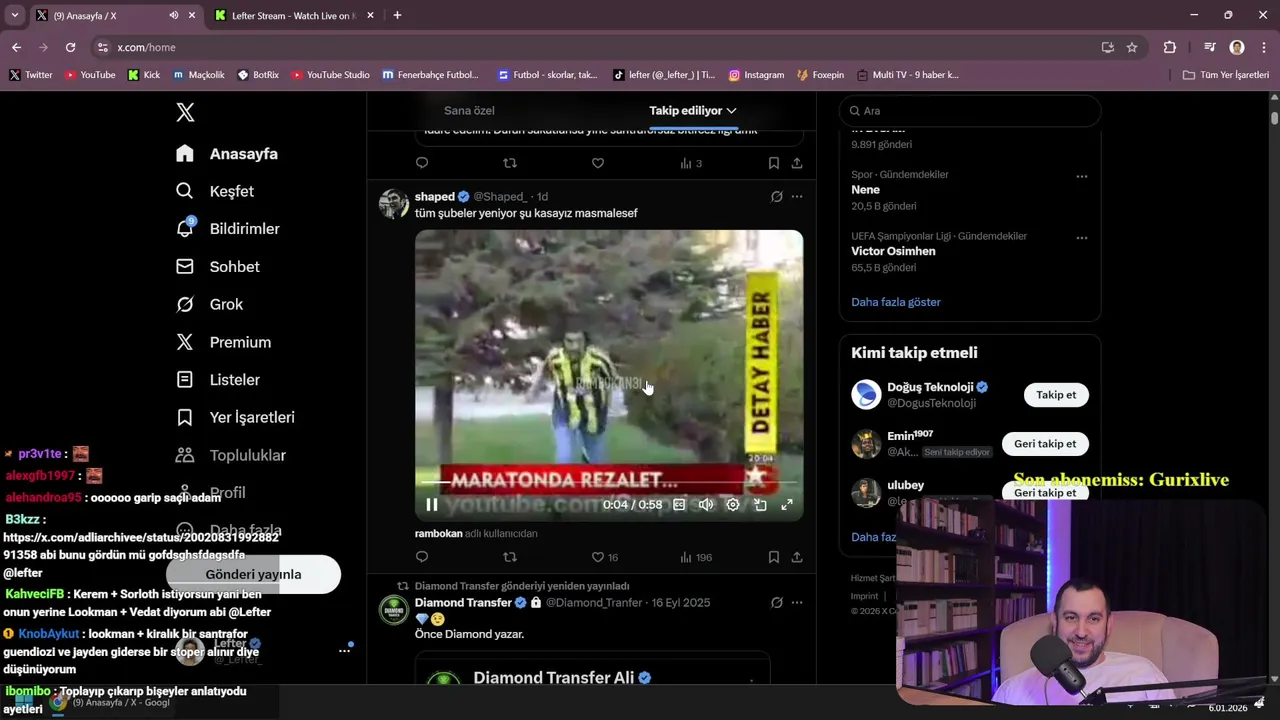The width and height of the screenshot is (1280, 720).
Task: Open Grok from sidebar
Action: click(x=209, y=304)
